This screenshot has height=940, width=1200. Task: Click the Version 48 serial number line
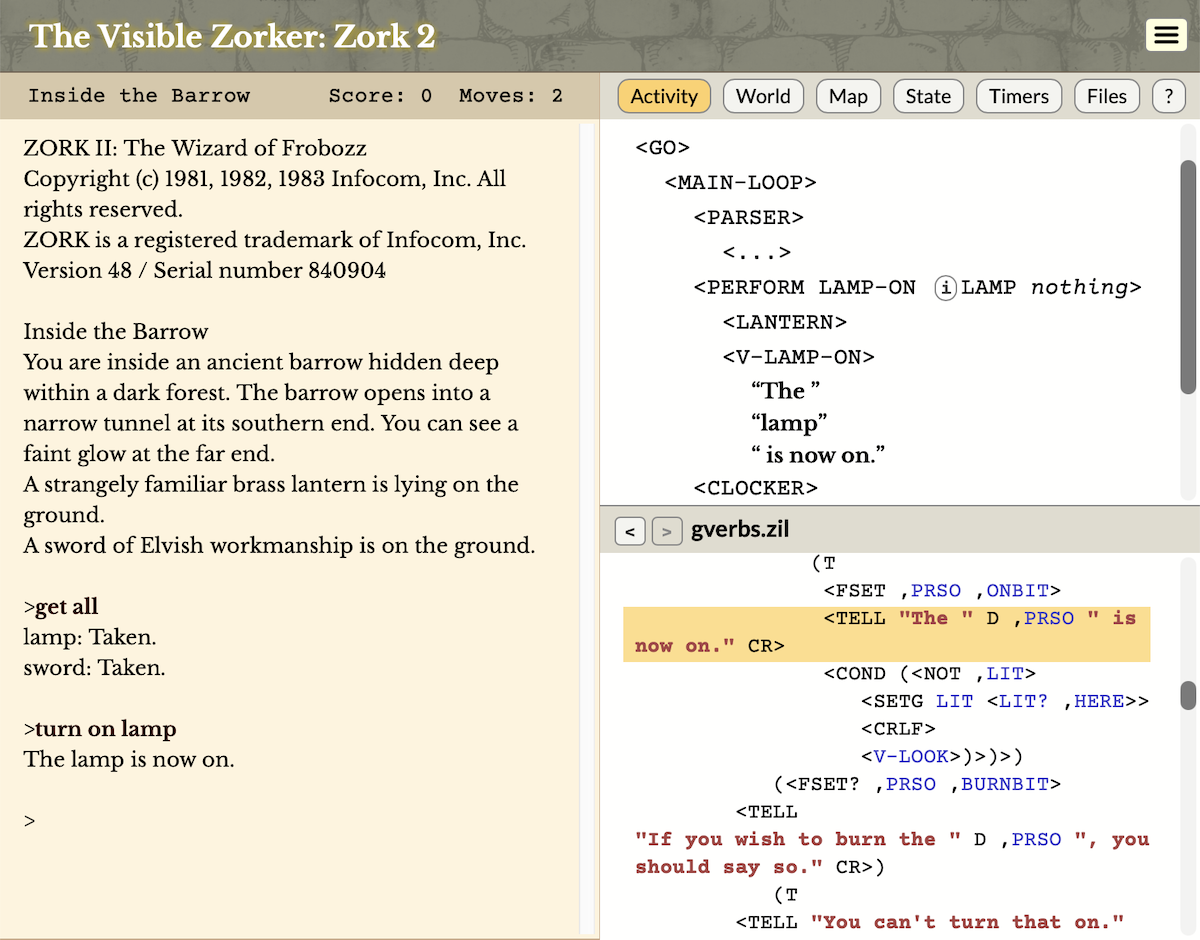(204, 271)
